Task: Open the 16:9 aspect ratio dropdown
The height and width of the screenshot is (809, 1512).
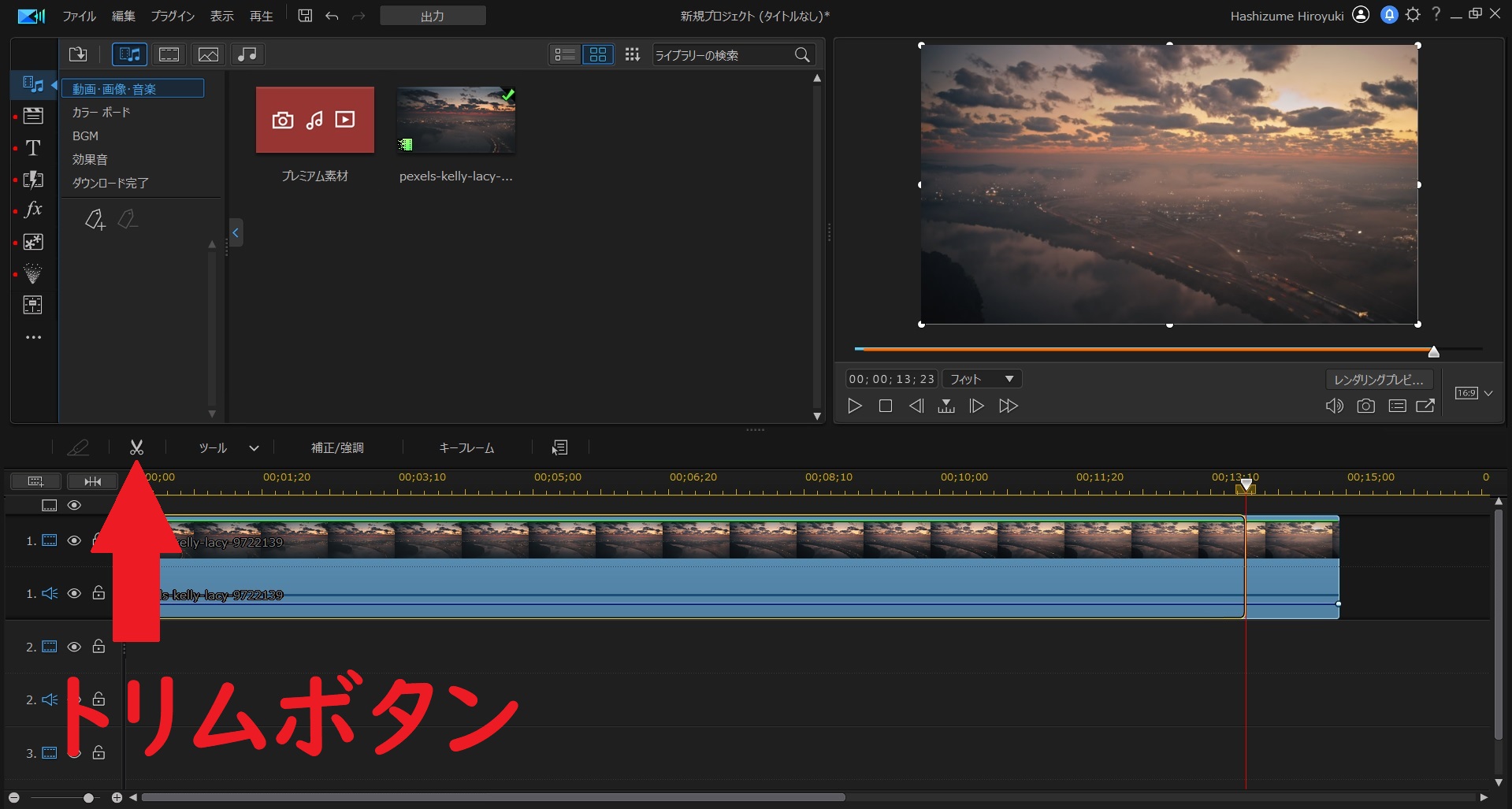Action: point(1474,393)
